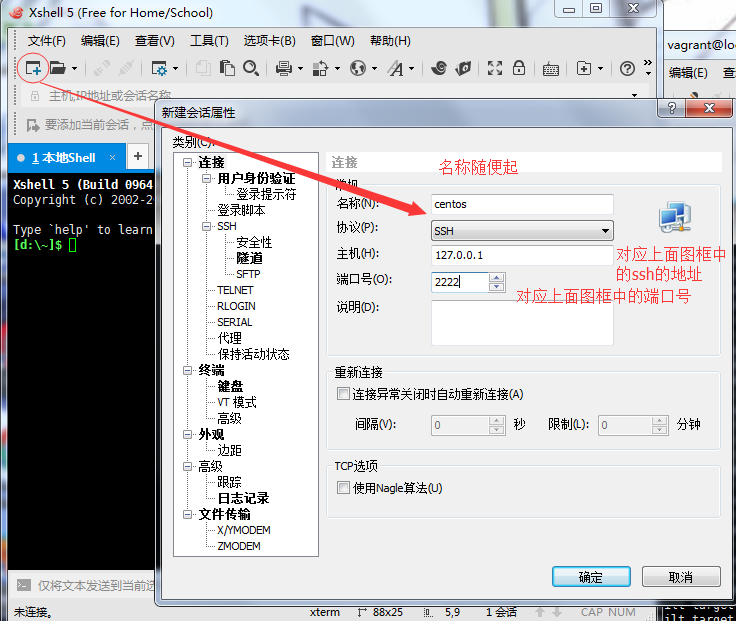This screenshot has width=736, height=621.
Task: Open the 协议 SSH dropdown
Action: [x=522, y=230]
